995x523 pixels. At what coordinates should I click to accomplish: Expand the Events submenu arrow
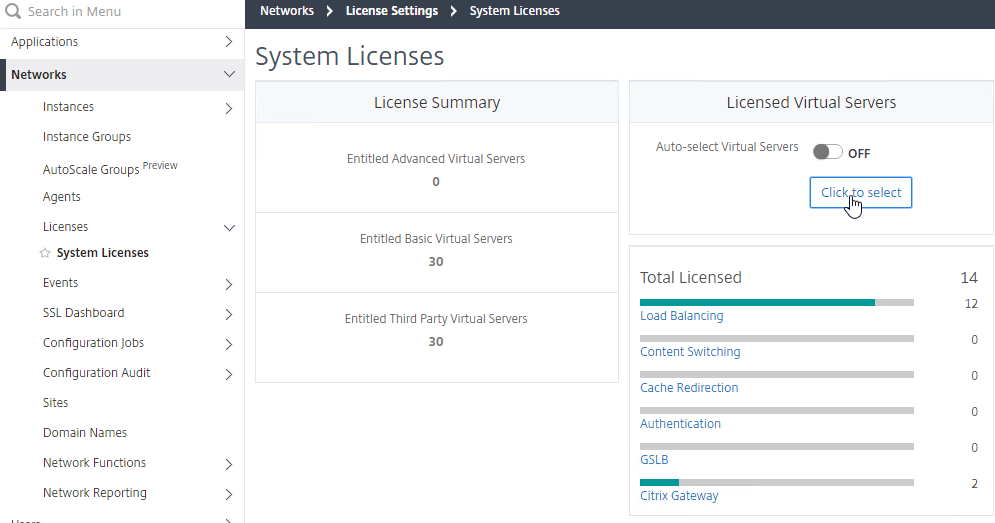(x=229, y=284)
